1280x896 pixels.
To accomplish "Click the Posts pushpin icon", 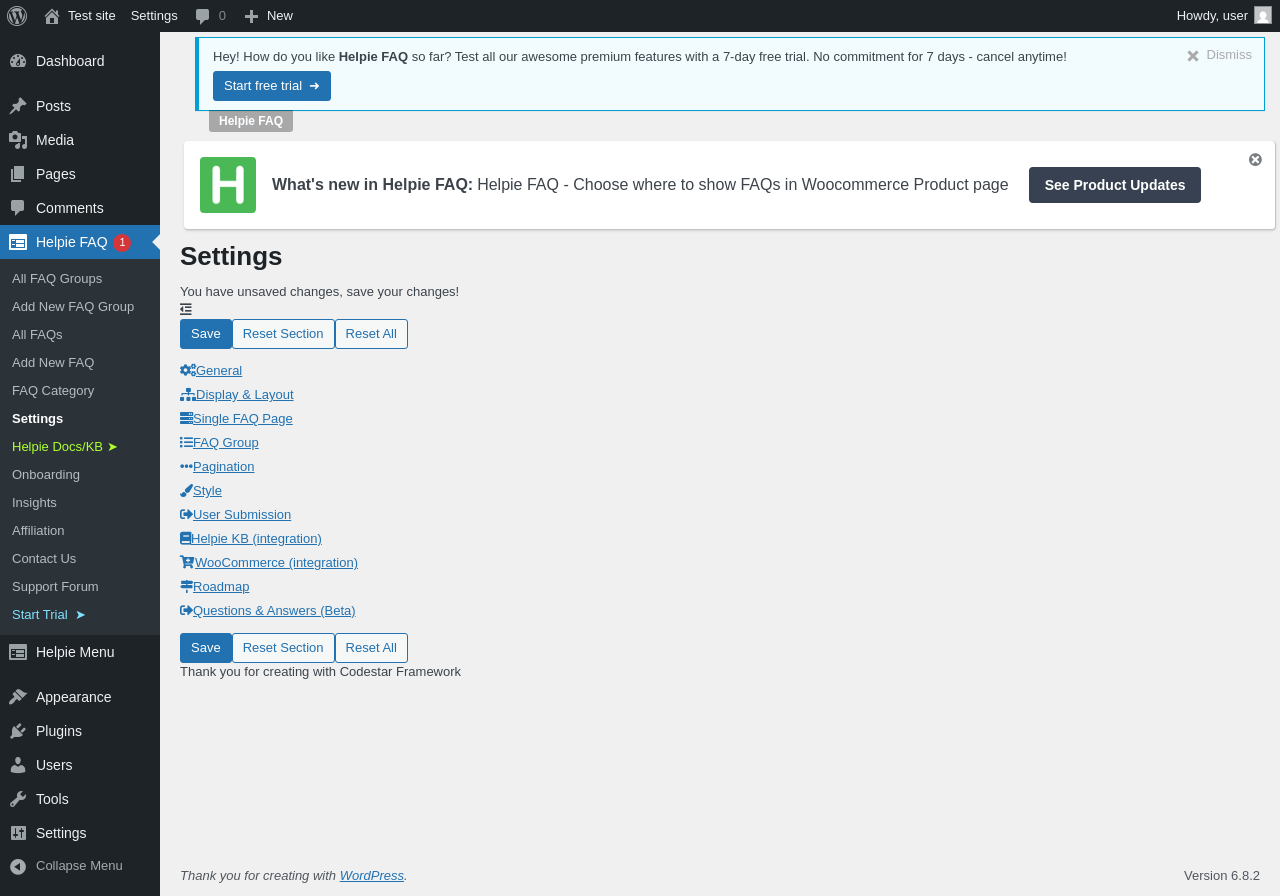I will click(x=18, y=106).
